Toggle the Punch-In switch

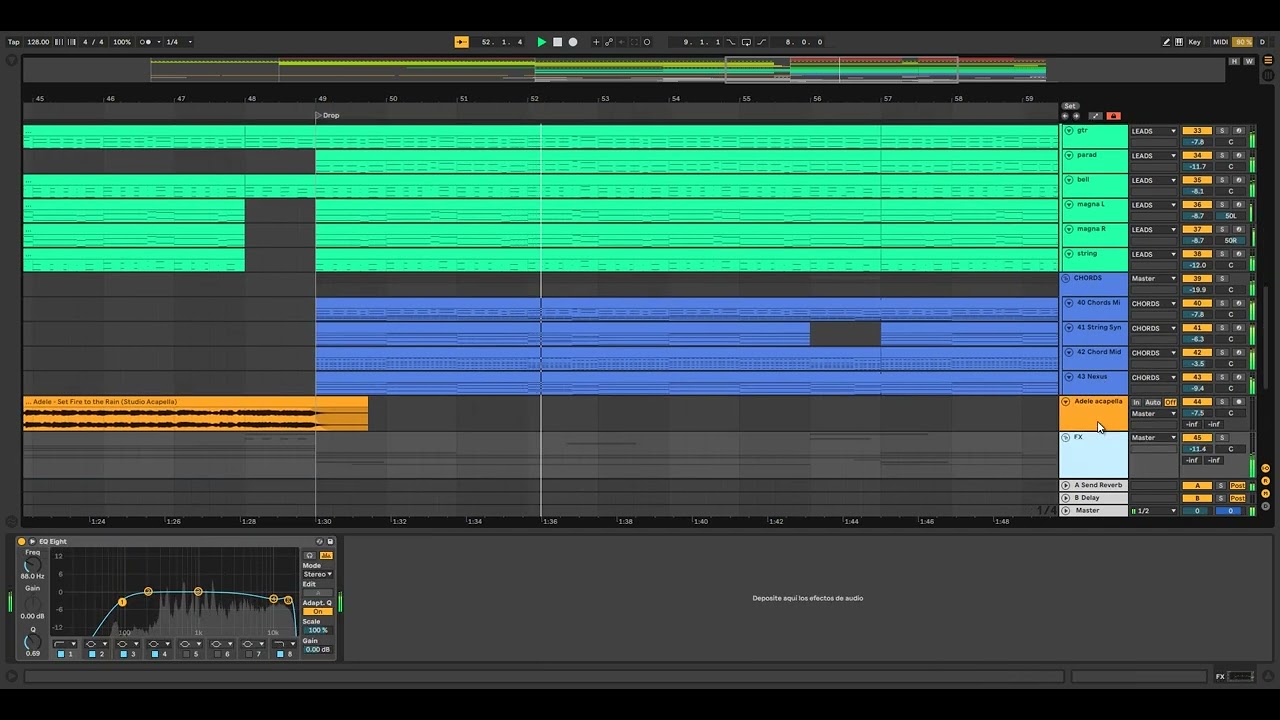click(730, 42)
